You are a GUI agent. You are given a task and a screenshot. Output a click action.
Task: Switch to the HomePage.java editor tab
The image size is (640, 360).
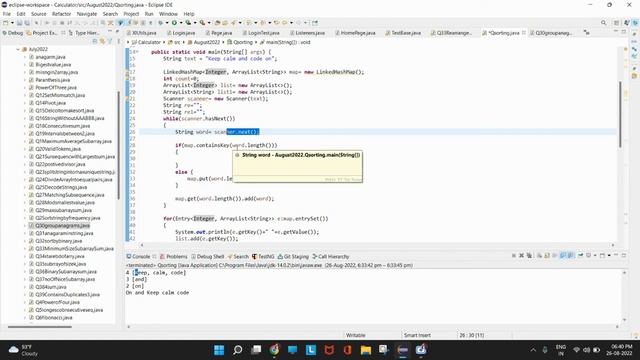[355, 33]
